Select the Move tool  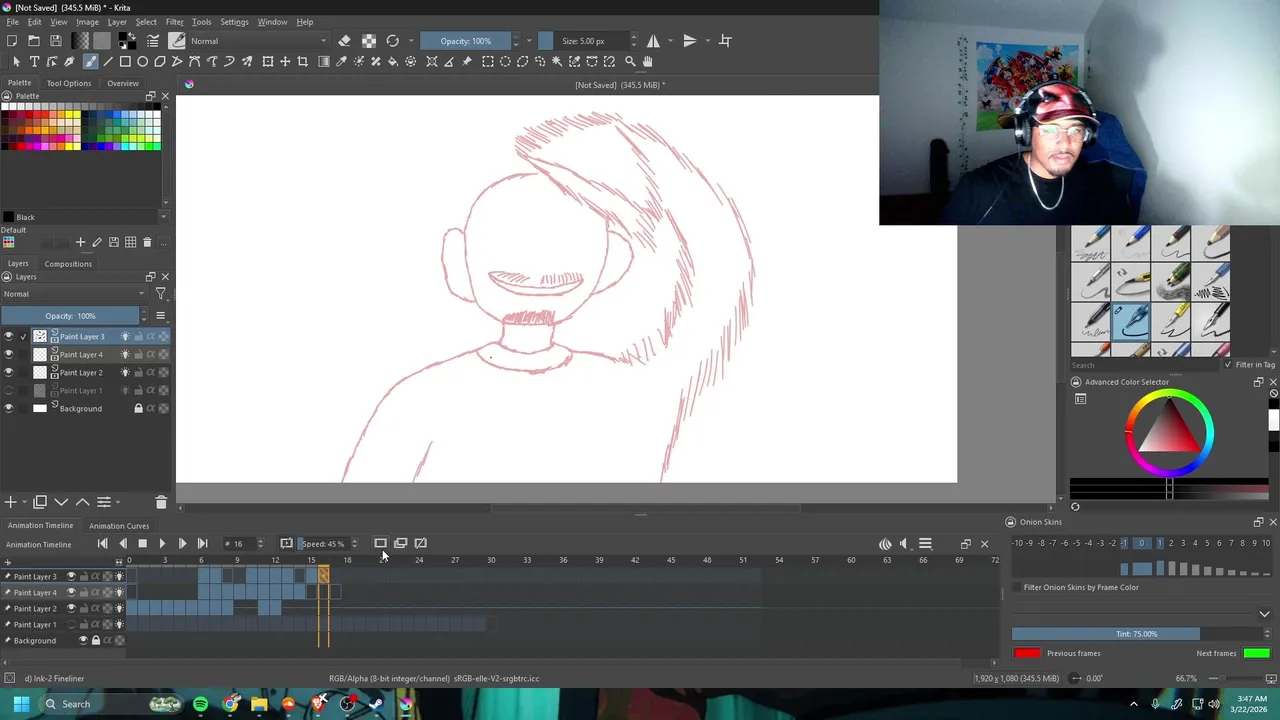285,62
